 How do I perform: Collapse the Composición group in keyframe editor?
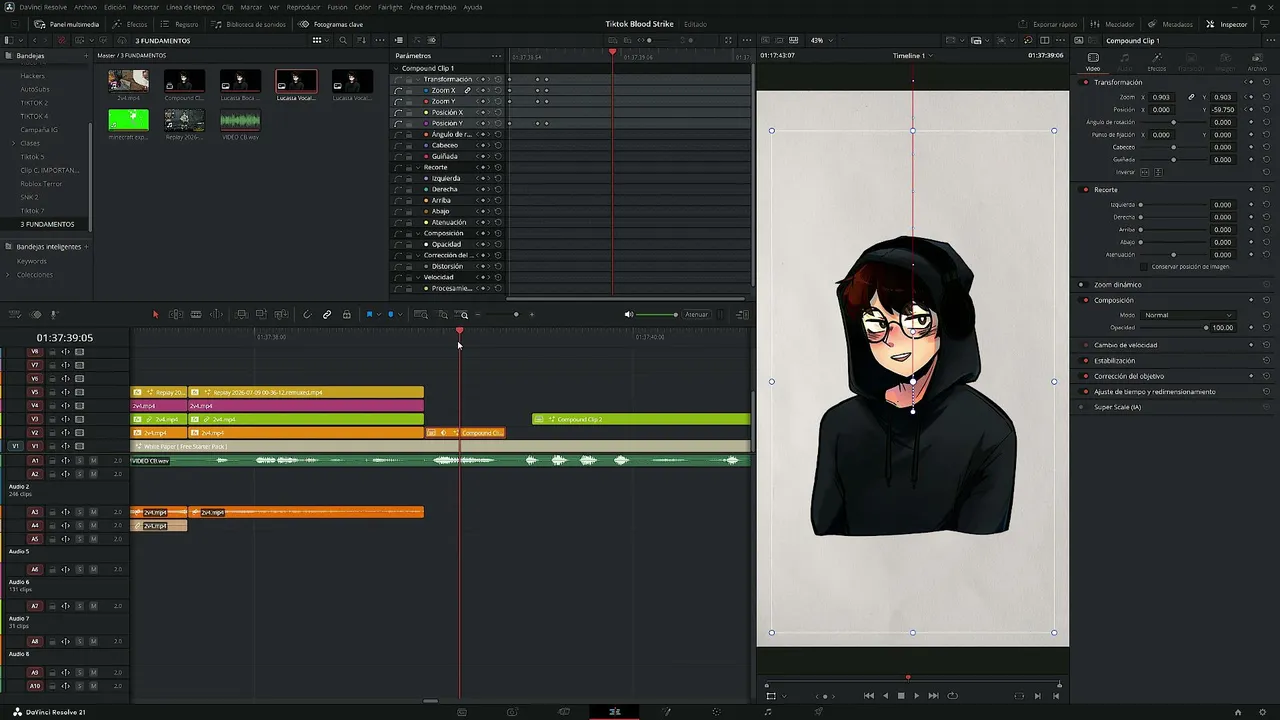[x=419, y=233]
